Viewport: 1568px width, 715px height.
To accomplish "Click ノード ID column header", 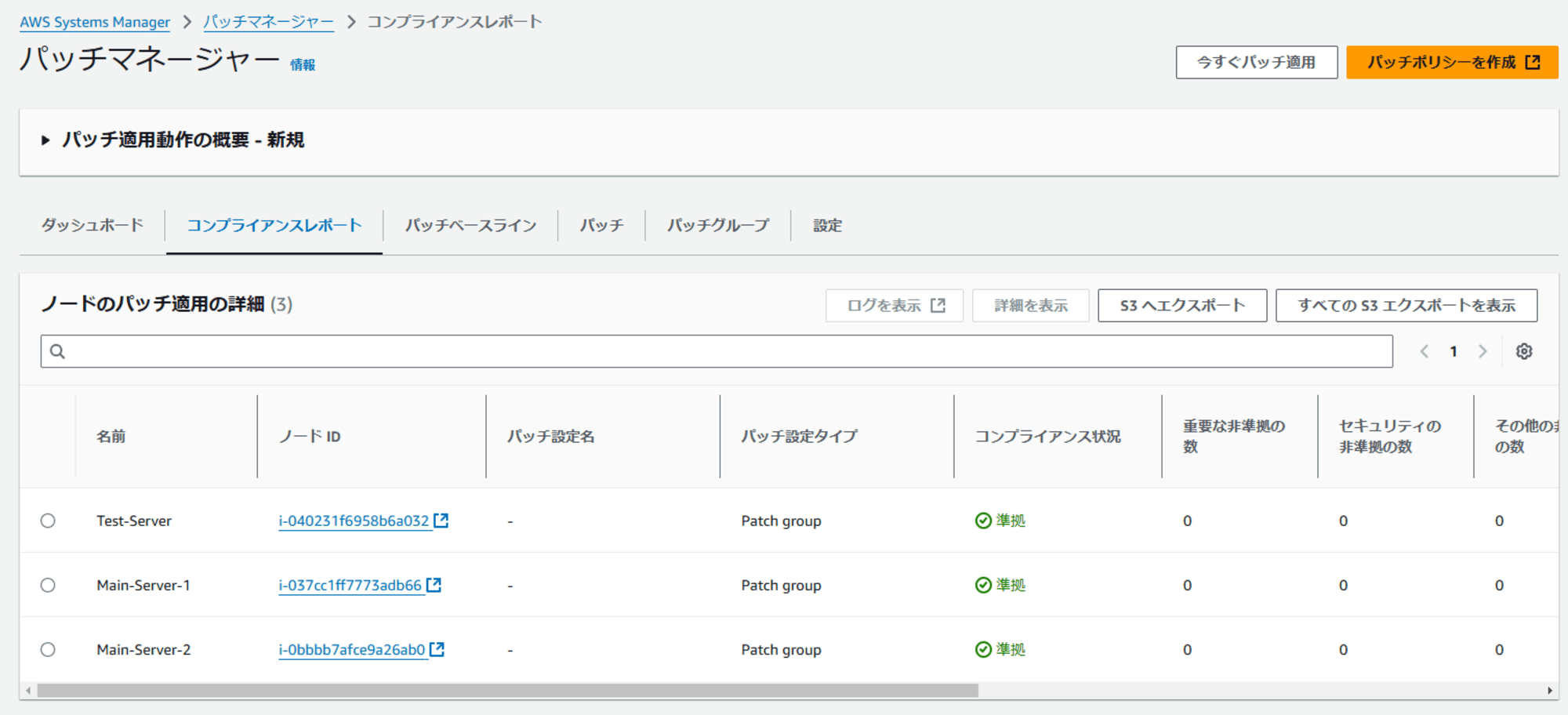I will click(x=310, y=437).
